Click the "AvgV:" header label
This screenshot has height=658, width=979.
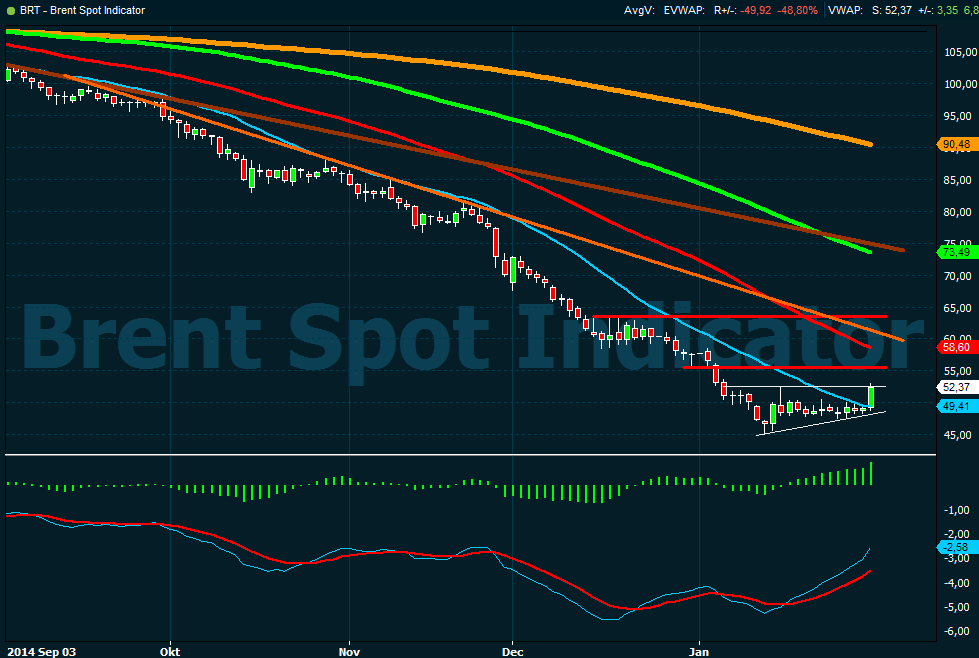(639, 11)
